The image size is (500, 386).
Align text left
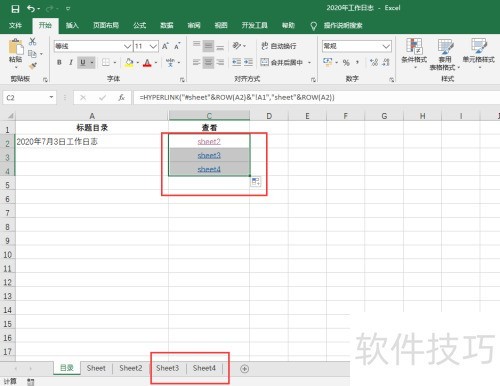pos(197,62)
